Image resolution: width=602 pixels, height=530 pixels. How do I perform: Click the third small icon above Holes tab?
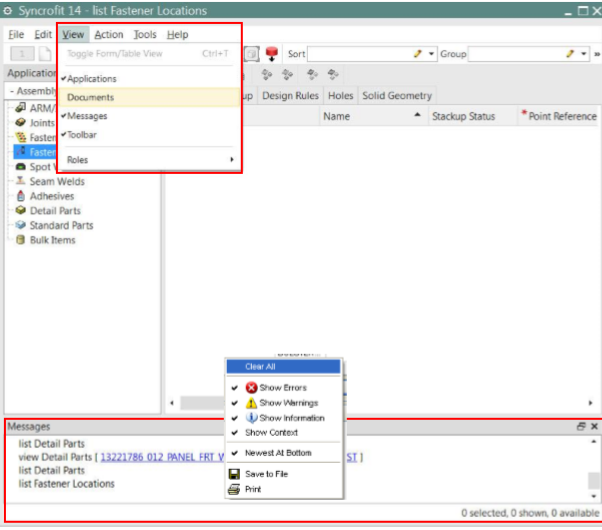313,74
